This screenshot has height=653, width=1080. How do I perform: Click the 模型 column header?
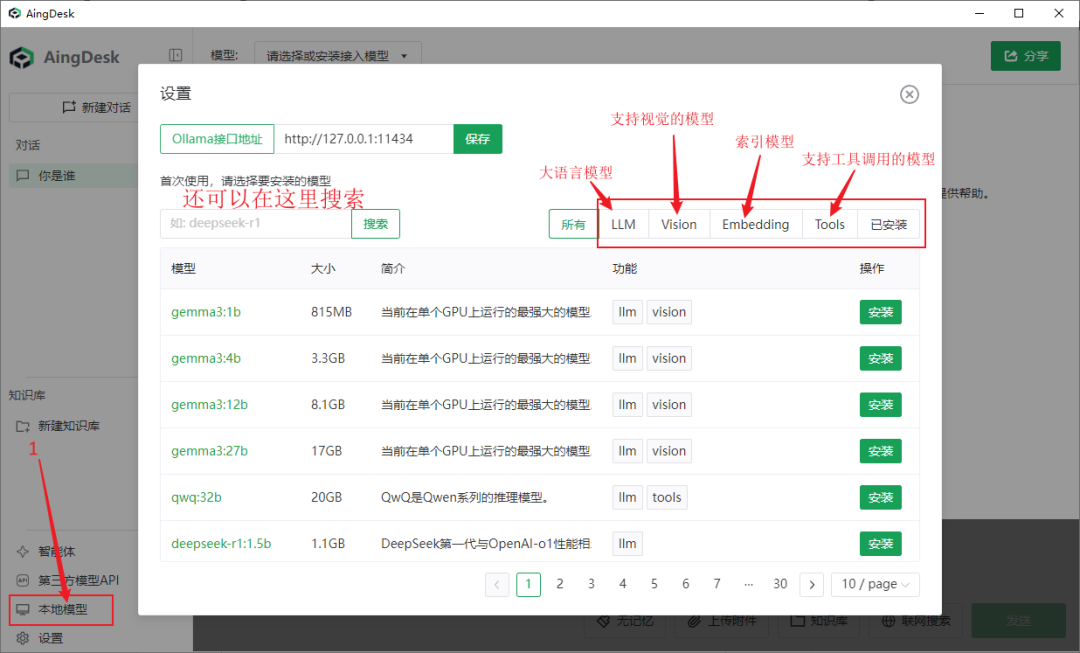tap(183, 268)
